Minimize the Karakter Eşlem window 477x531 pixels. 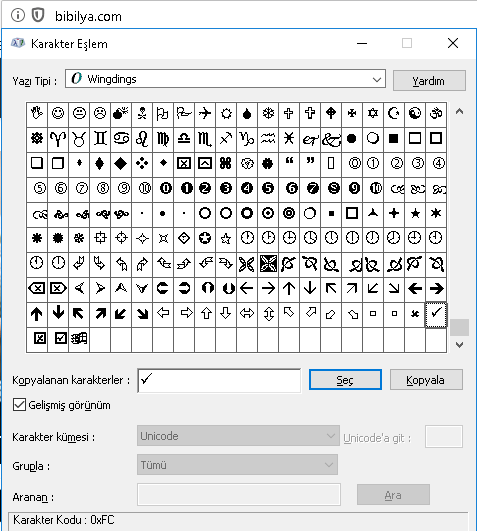coord(362,43)
